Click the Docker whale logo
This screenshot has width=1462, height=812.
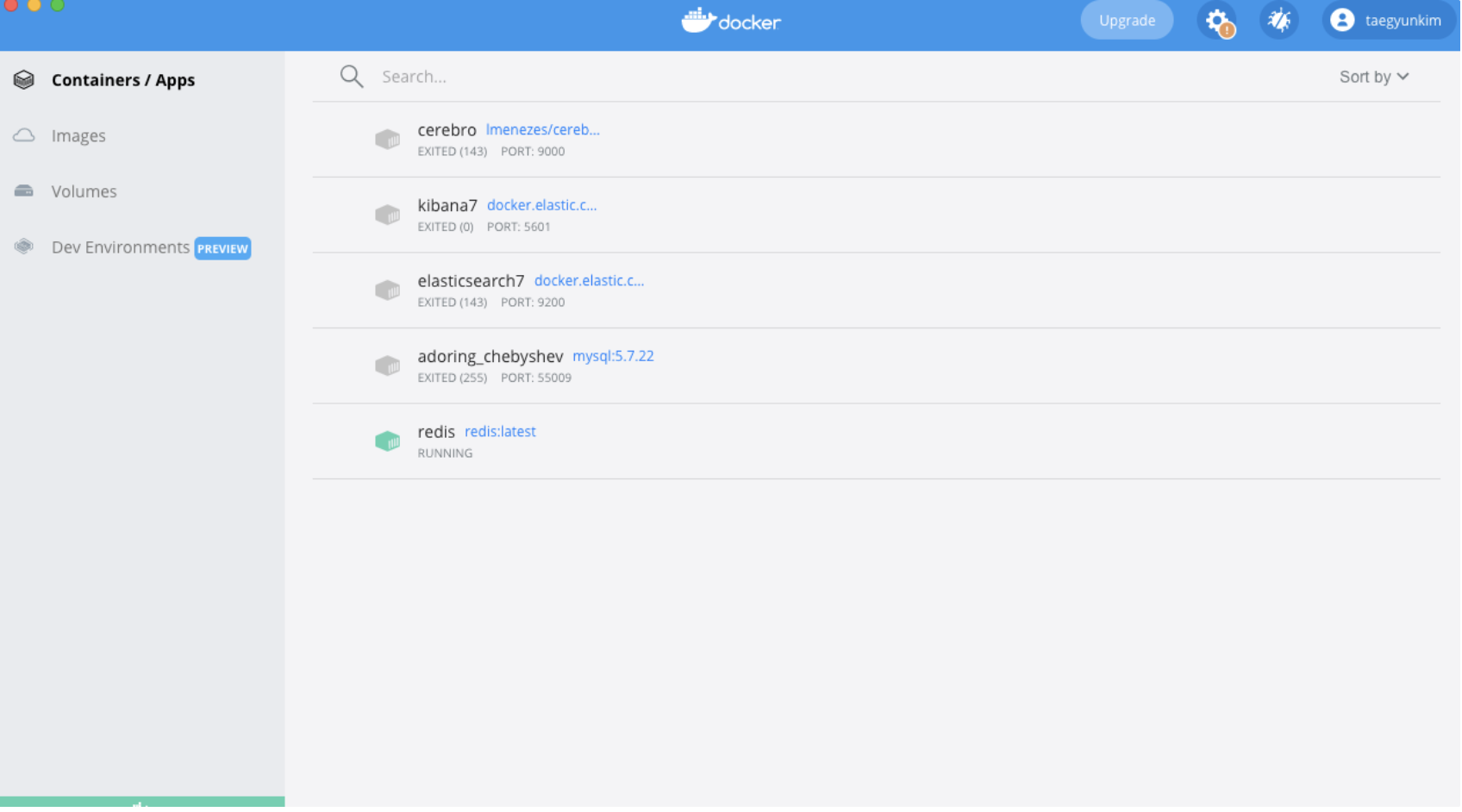click(699, 21)
